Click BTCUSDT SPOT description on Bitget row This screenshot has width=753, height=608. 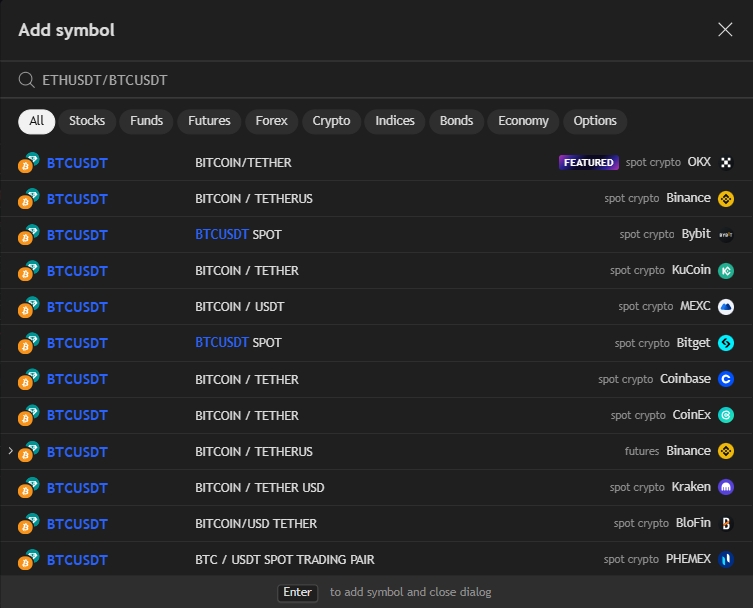click(x=238, y=342)
